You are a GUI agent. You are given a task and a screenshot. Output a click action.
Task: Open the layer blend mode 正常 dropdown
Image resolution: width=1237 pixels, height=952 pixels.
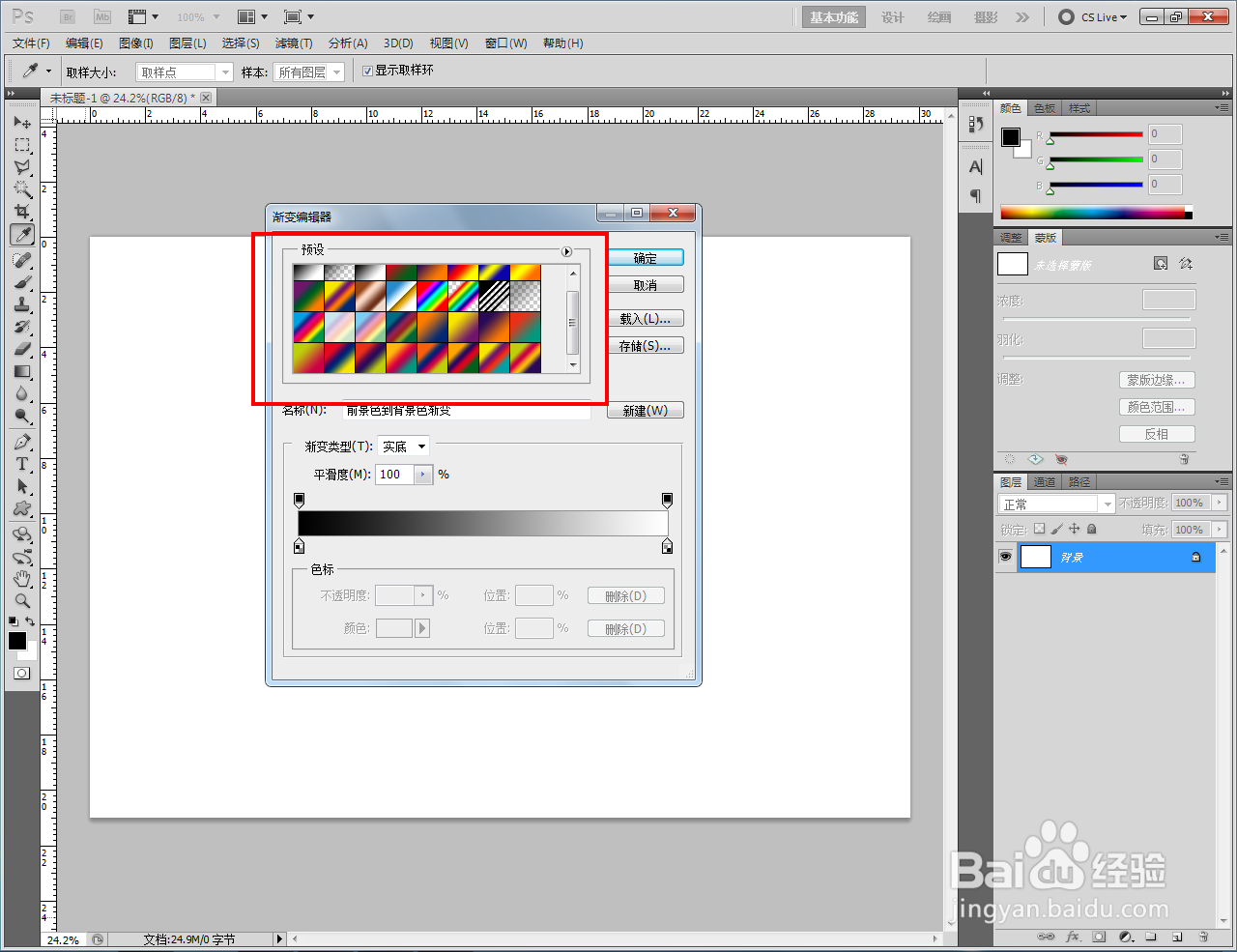click(x=1057, y=504)
